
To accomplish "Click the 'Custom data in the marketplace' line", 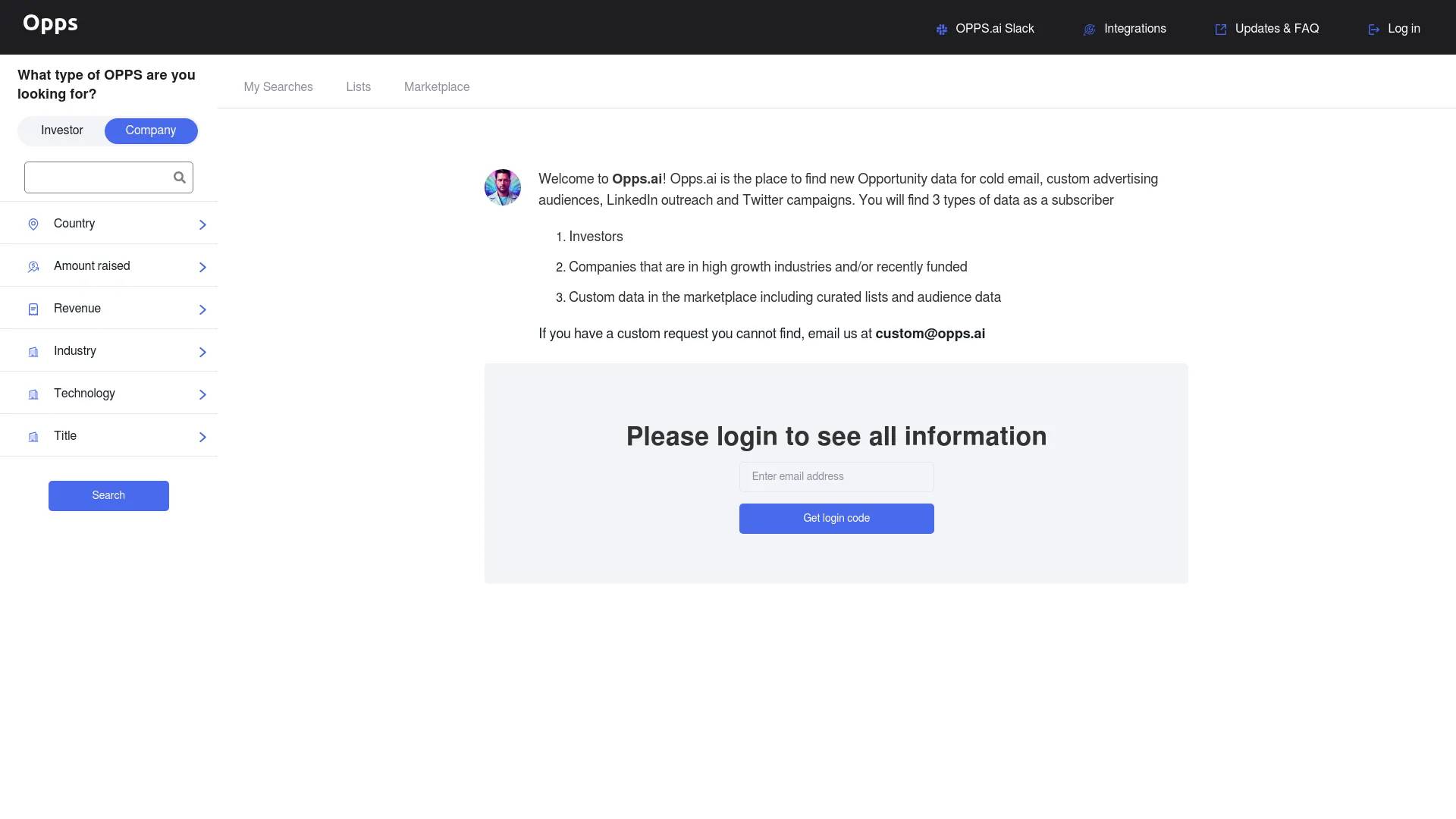I will (x=785, y=297).
